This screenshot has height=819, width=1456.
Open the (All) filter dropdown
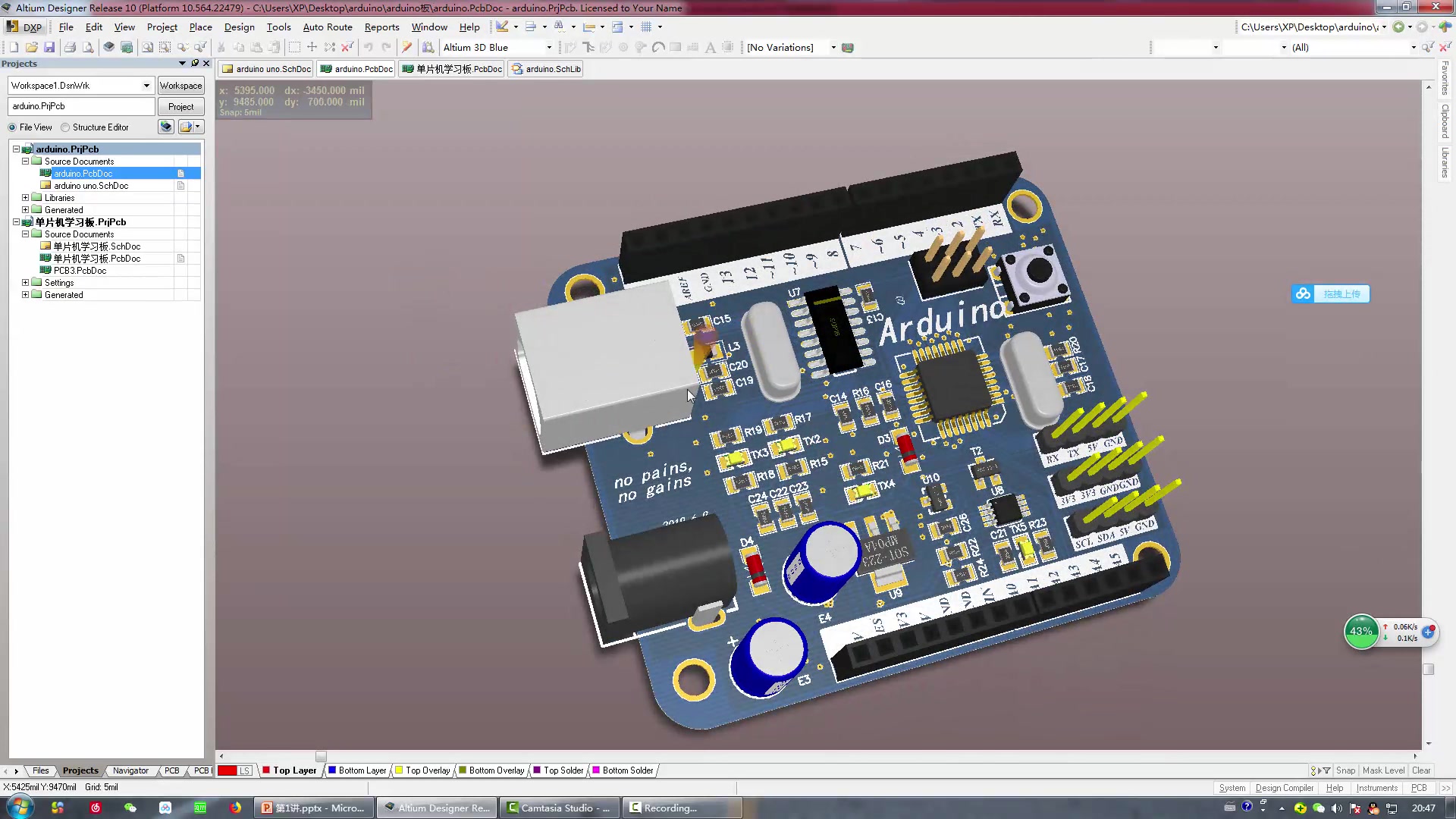click(1414, 47)
